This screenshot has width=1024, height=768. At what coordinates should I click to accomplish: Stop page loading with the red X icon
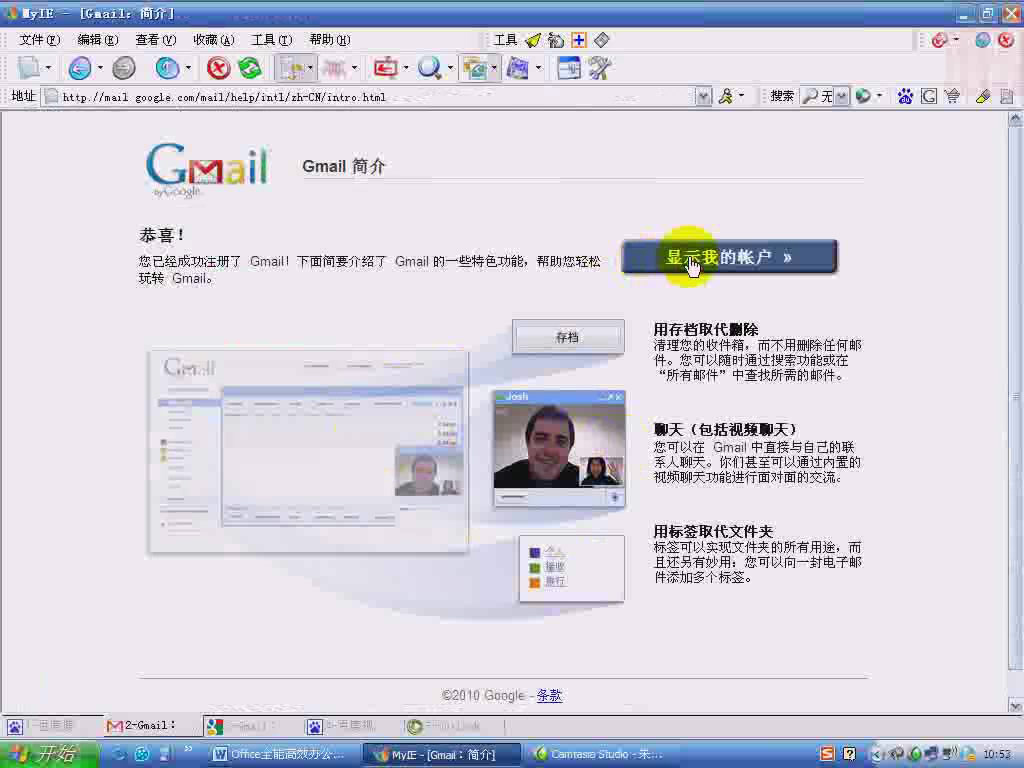219,68
